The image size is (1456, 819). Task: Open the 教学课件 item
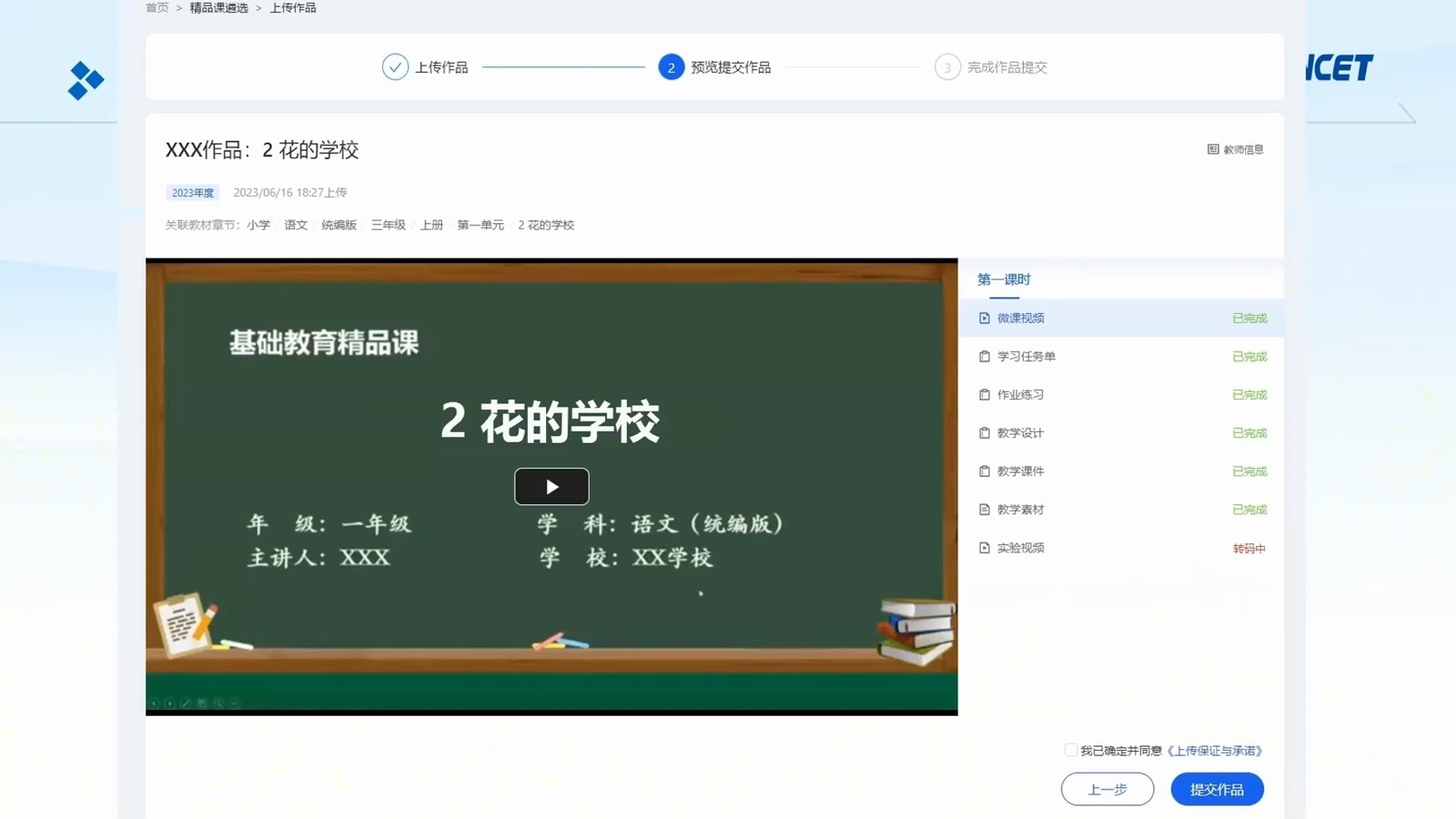[x=1121, y=470]
